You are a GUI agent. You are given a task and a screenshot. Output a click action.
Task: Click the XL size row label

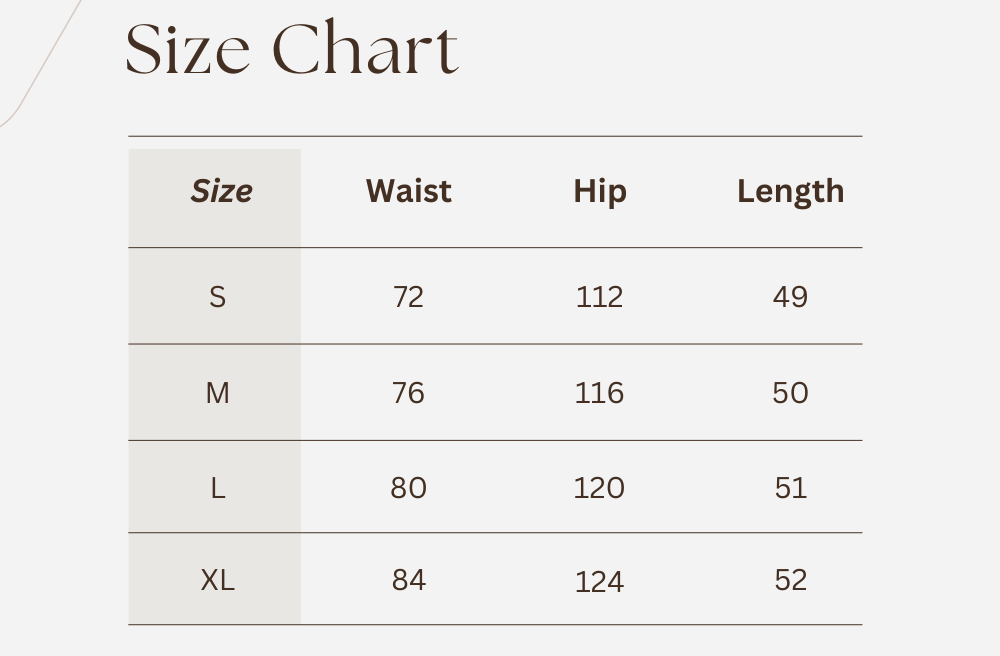click(x=218, y=580)
